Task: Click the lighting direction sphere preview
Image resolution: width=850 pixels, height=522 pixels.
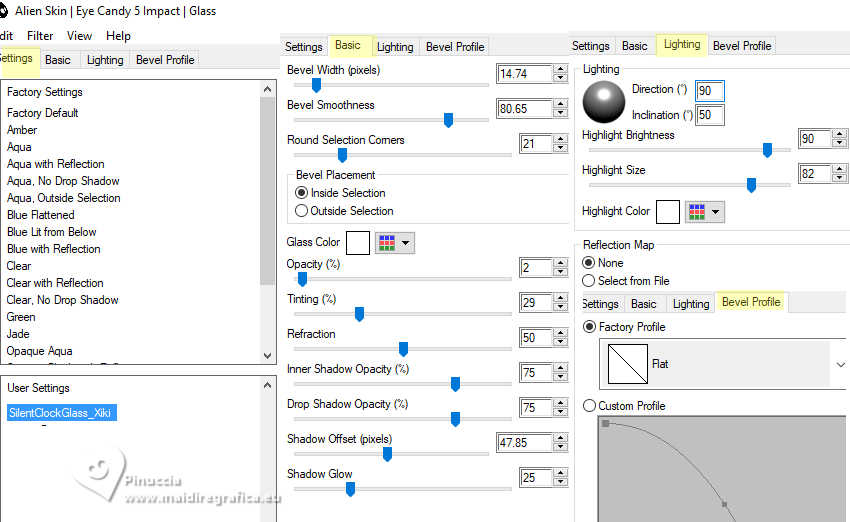Action: click(x=603, y=102)
